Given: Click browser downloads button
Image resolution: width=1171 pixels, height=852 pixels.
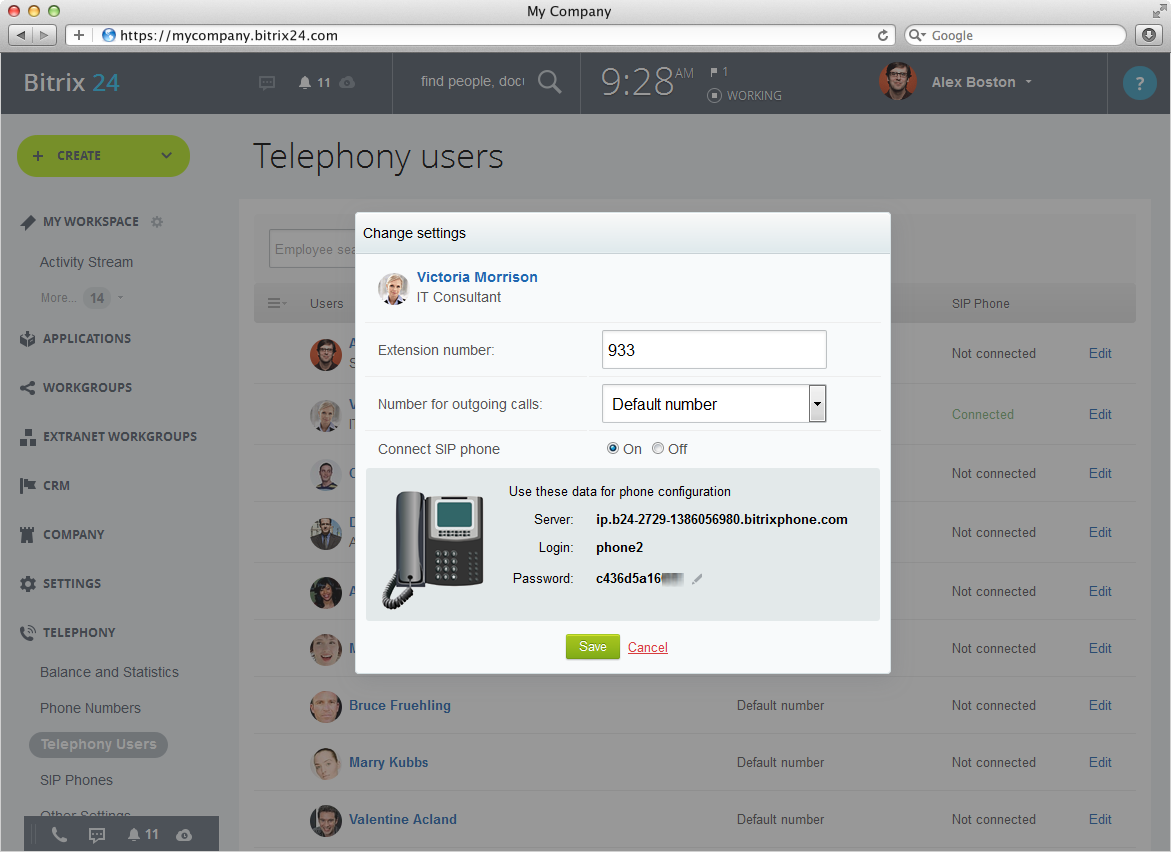Looking at the screenshot, I should coord(1149,35).
